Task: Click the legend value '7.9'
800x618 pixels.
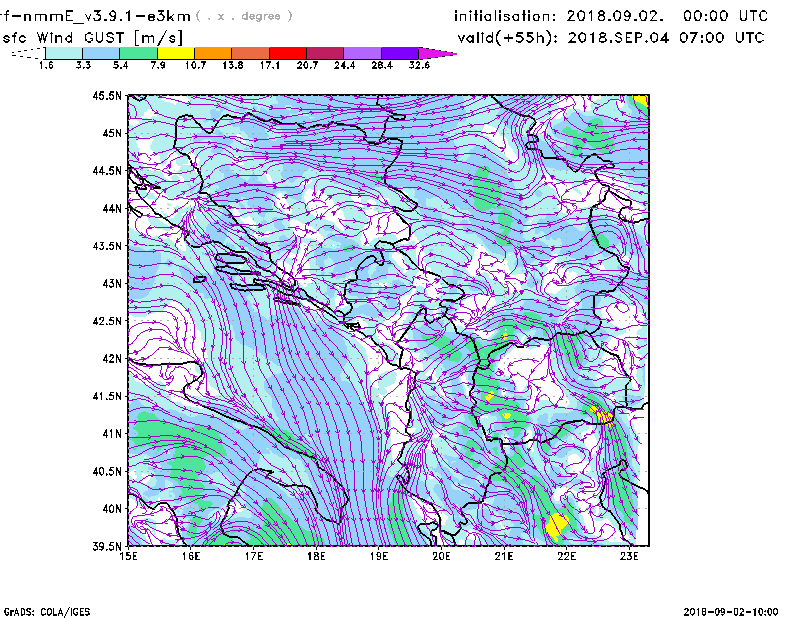Action: pos(158,65)
